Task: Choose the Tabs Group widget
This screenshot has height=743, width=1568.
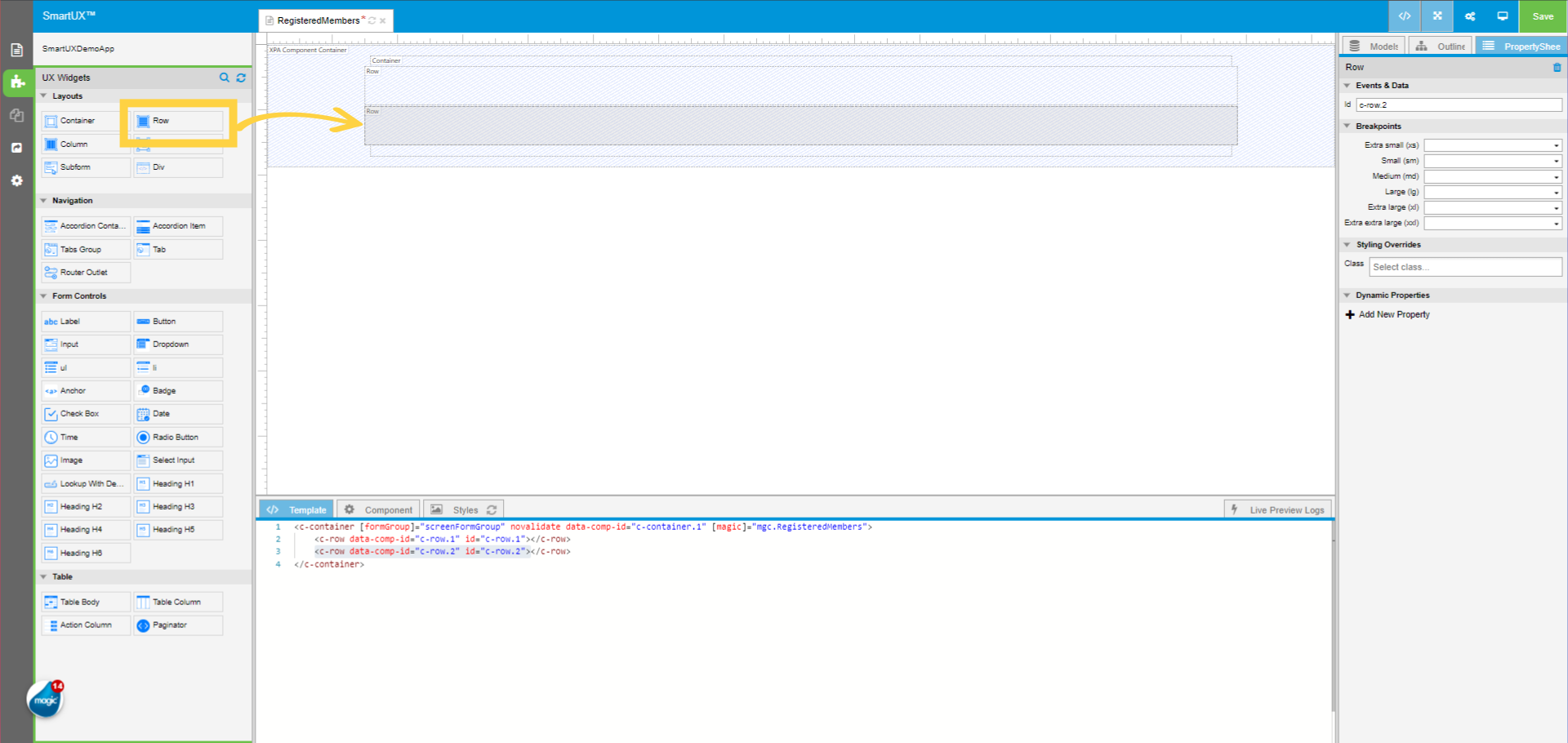Action: point(86,250)
